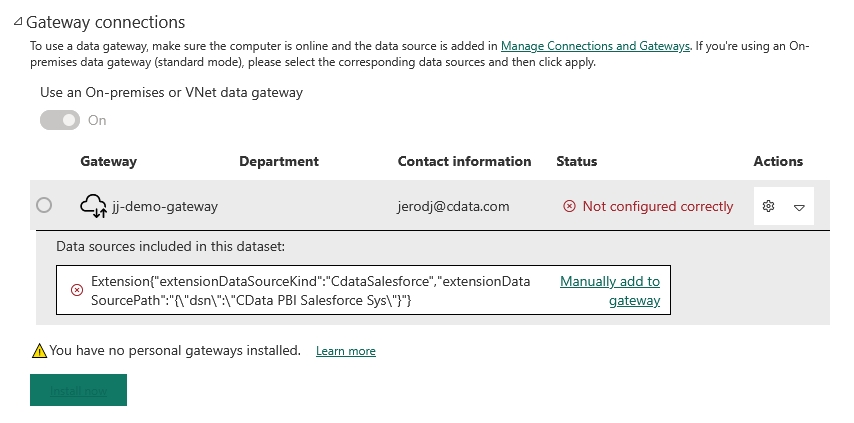
Task: Click Manually add to gateway link
Action: (610, 291)
